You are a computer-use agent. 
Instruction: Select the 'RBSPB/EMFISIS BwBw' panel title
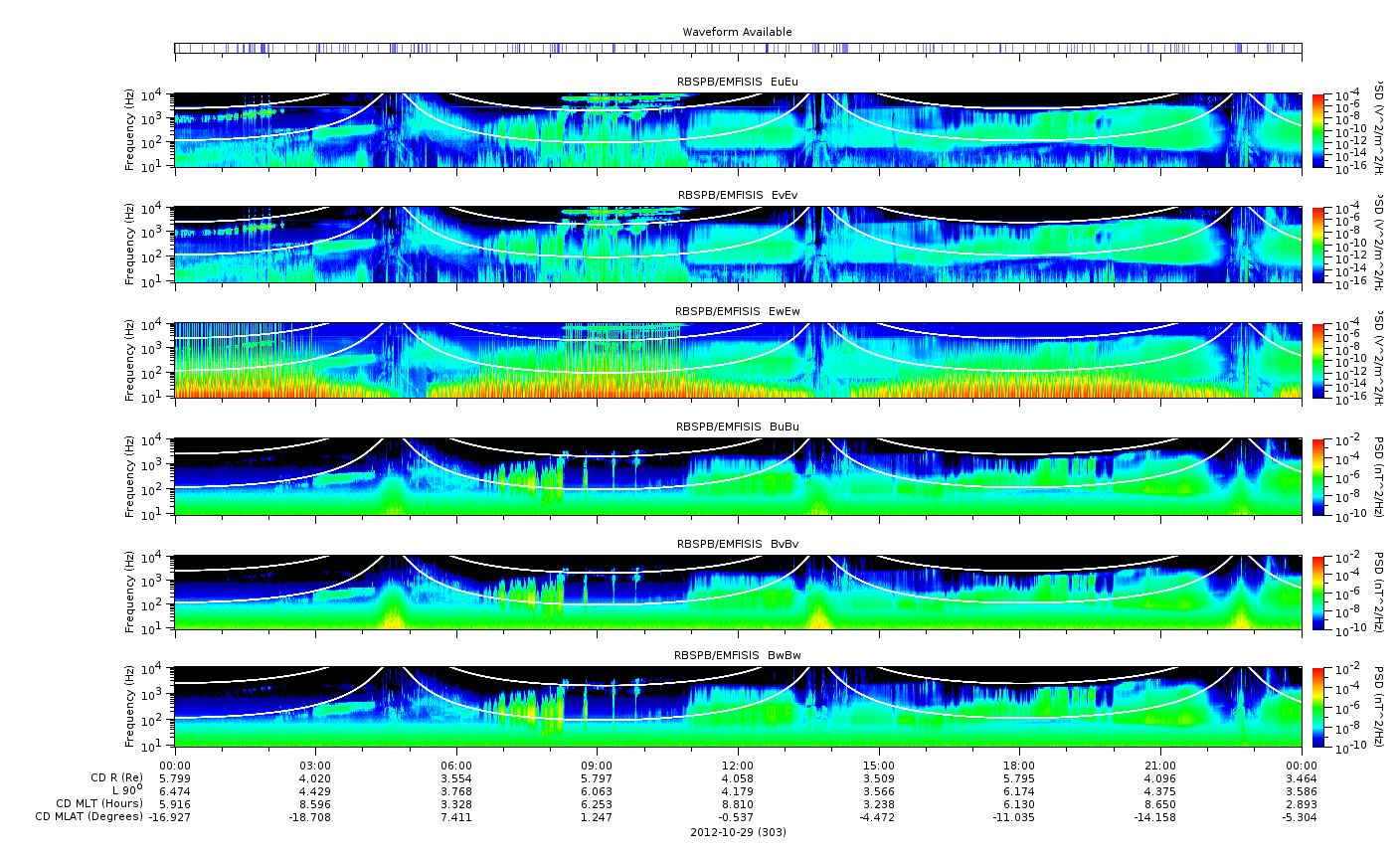point(738,655)
